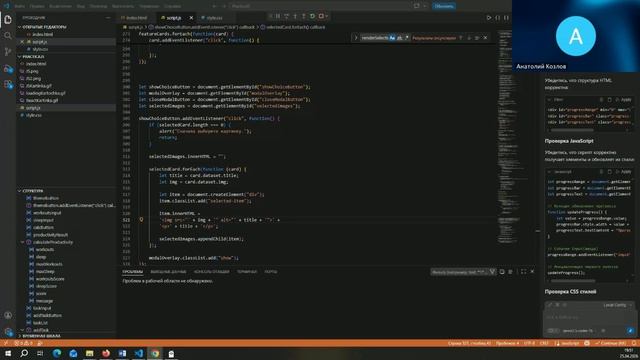Screen dimensions: 640x360
Task: Click the debug Step Out icon
Action: pyautogui.click(x=304, y=16)
